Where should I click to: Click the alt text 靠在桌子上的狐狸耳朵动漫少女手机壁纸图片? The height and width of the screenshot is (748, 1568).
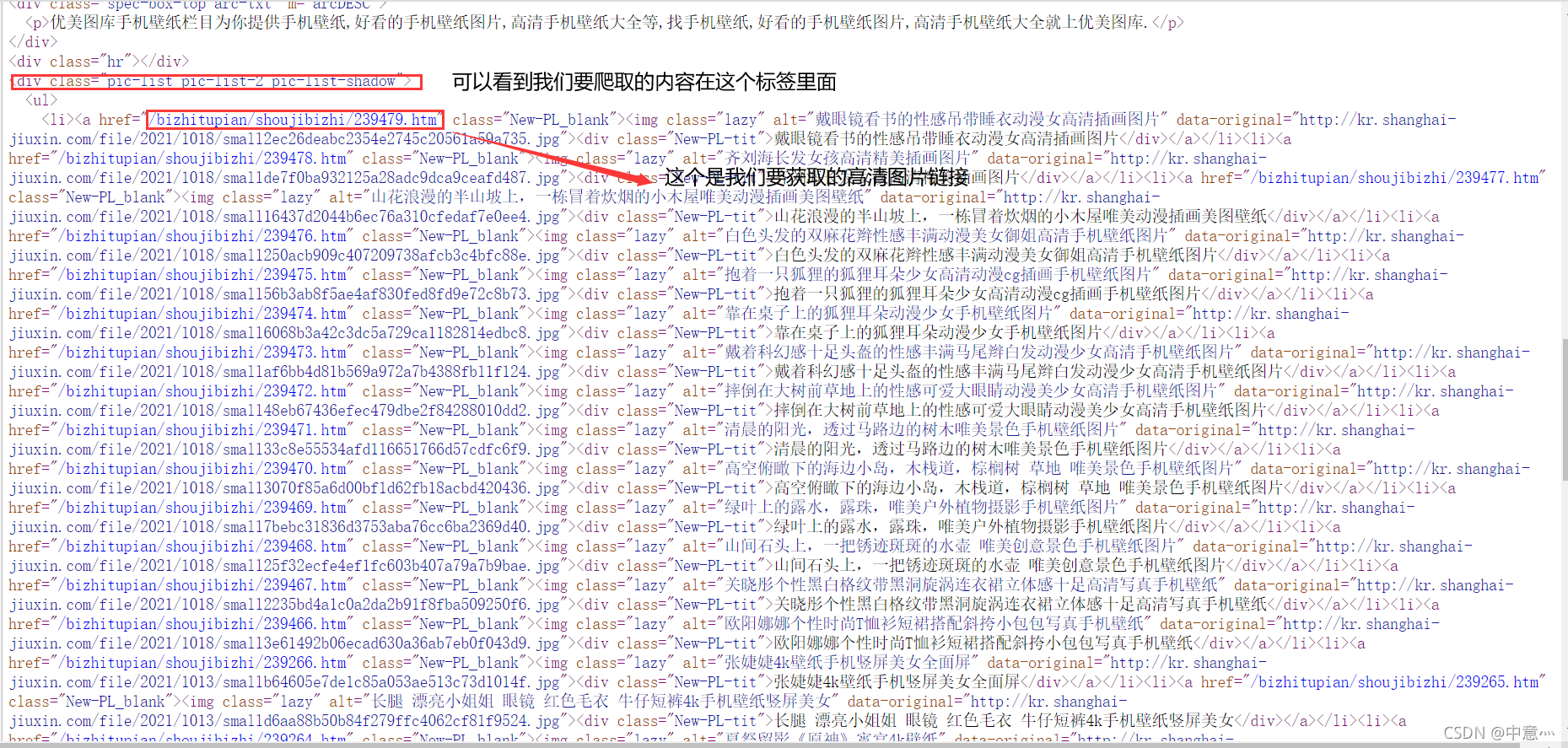coord(888,314)
